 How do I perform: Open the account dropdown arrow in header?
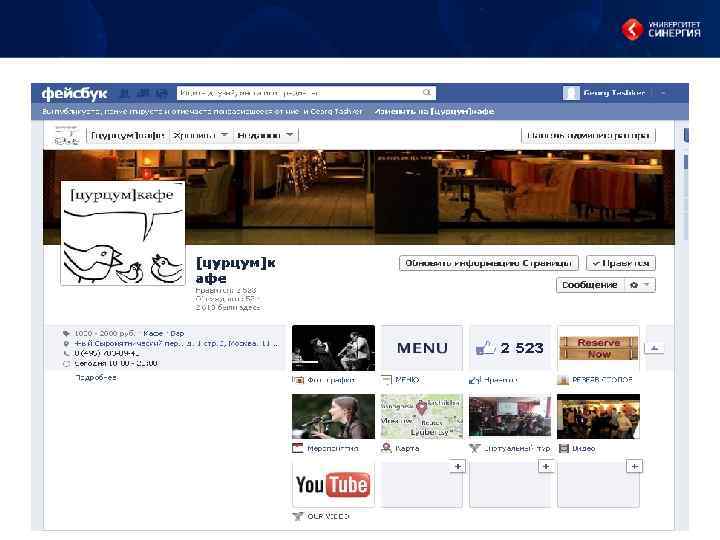coord(663,93)
